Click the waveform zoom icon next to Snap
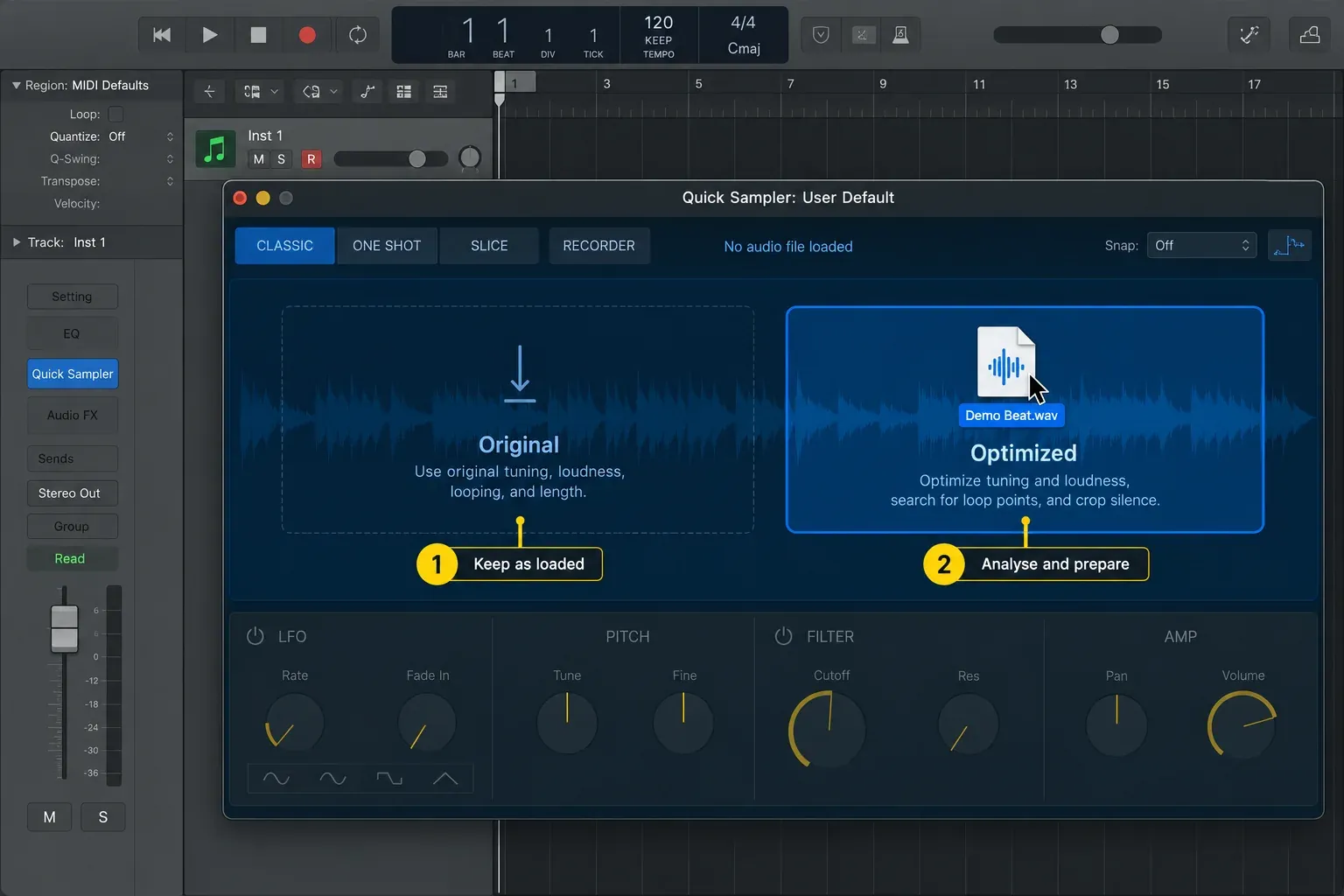Viewport: 1344px width, 896px height. coord(1290,246)
